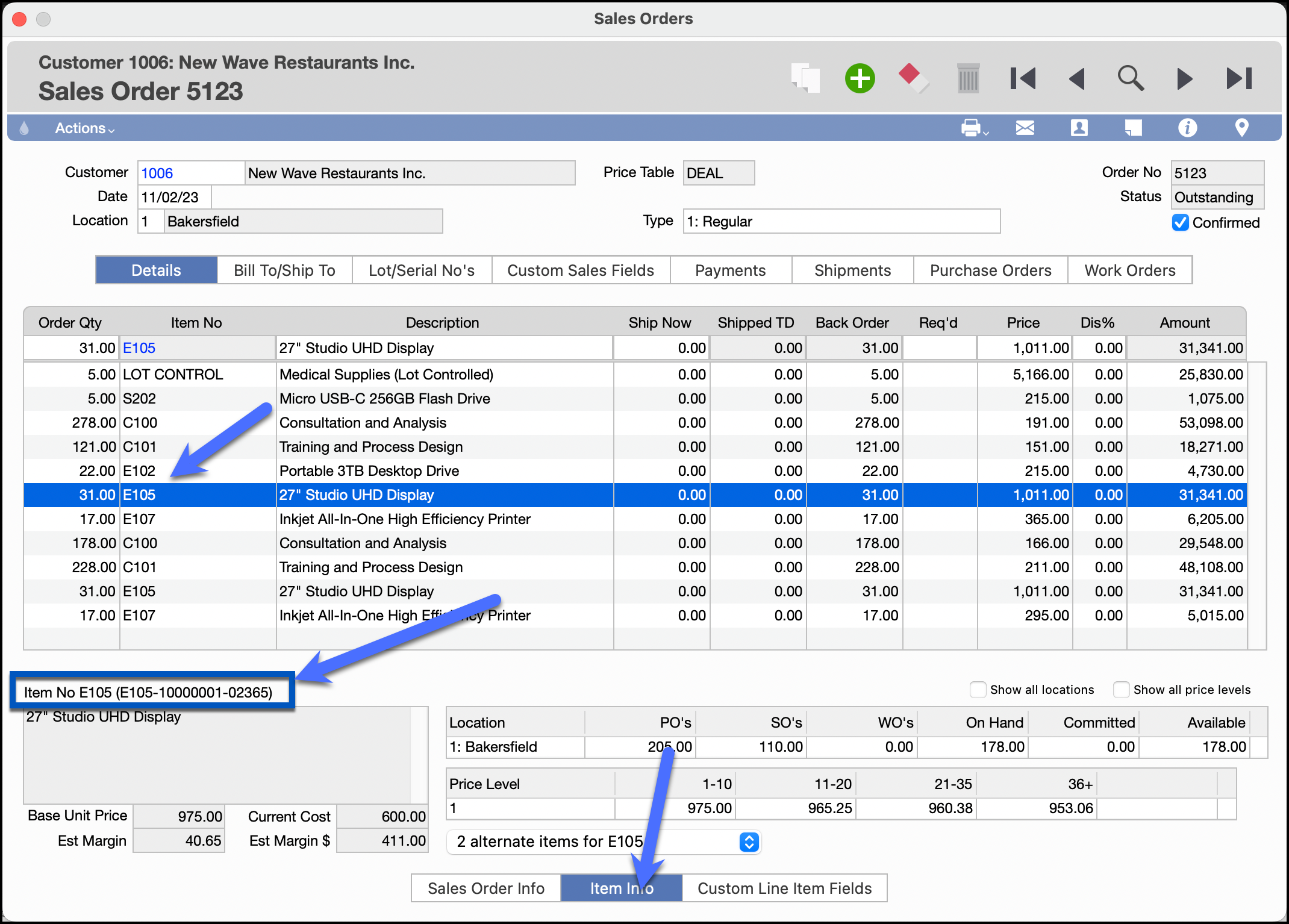Click the envelope email icon
This screenshot has width=1289, height=924.
pos(1025,128)
